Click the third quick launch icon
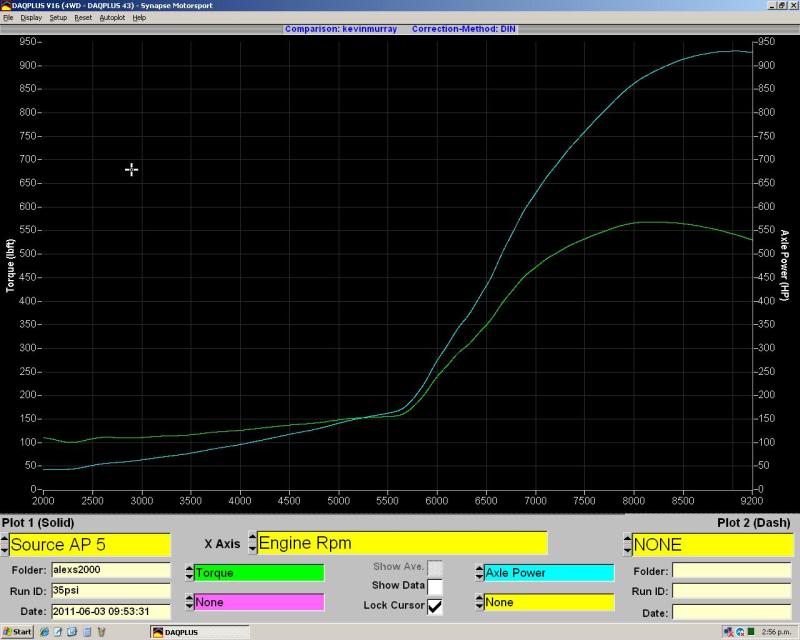 click(72, 632)
